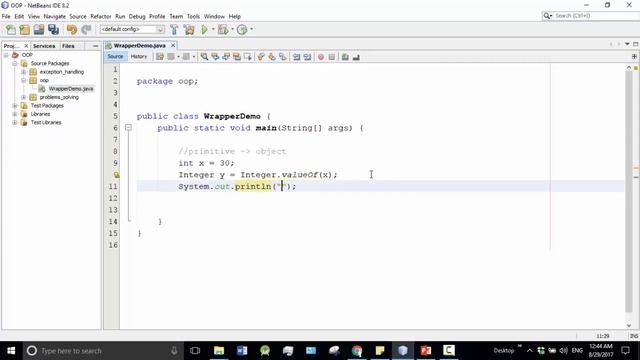640x360 pixels.
Task: Toggle Highlight Search in editor toolbar
Action: pyautogui.click(x=237, y=57)
